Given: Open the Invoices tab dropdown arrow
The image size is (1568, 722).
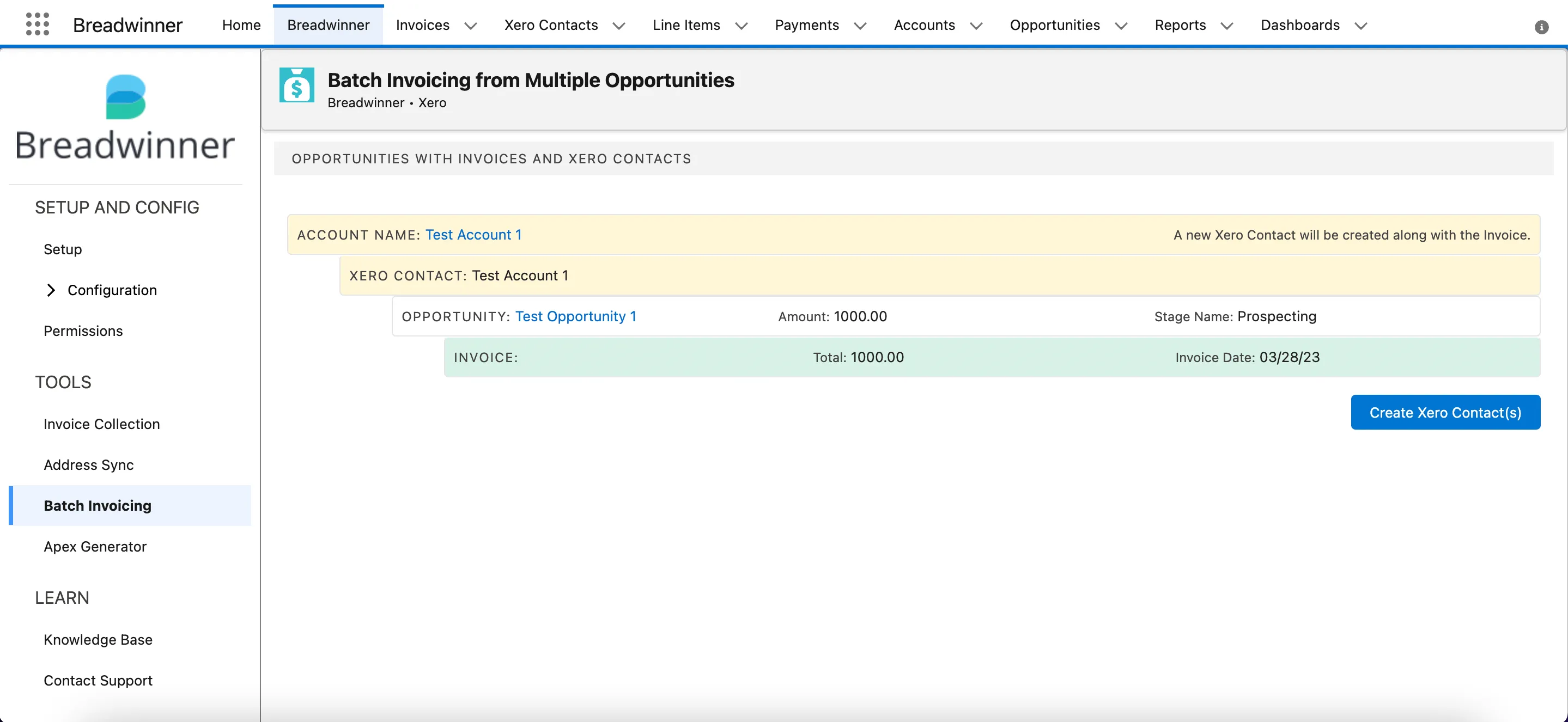Looking at the screenshot, I should pyautogui.click(x=471, y=26).
